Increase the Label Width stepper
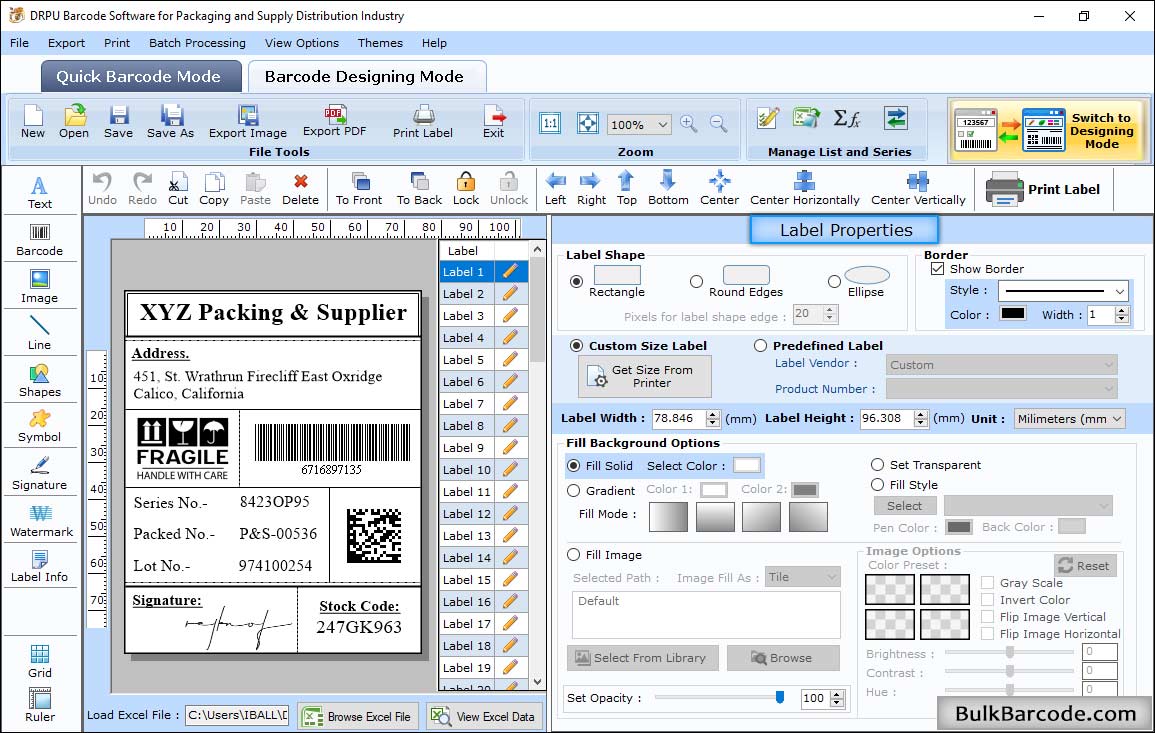1155x733 pixels. (x=712, y=414)
